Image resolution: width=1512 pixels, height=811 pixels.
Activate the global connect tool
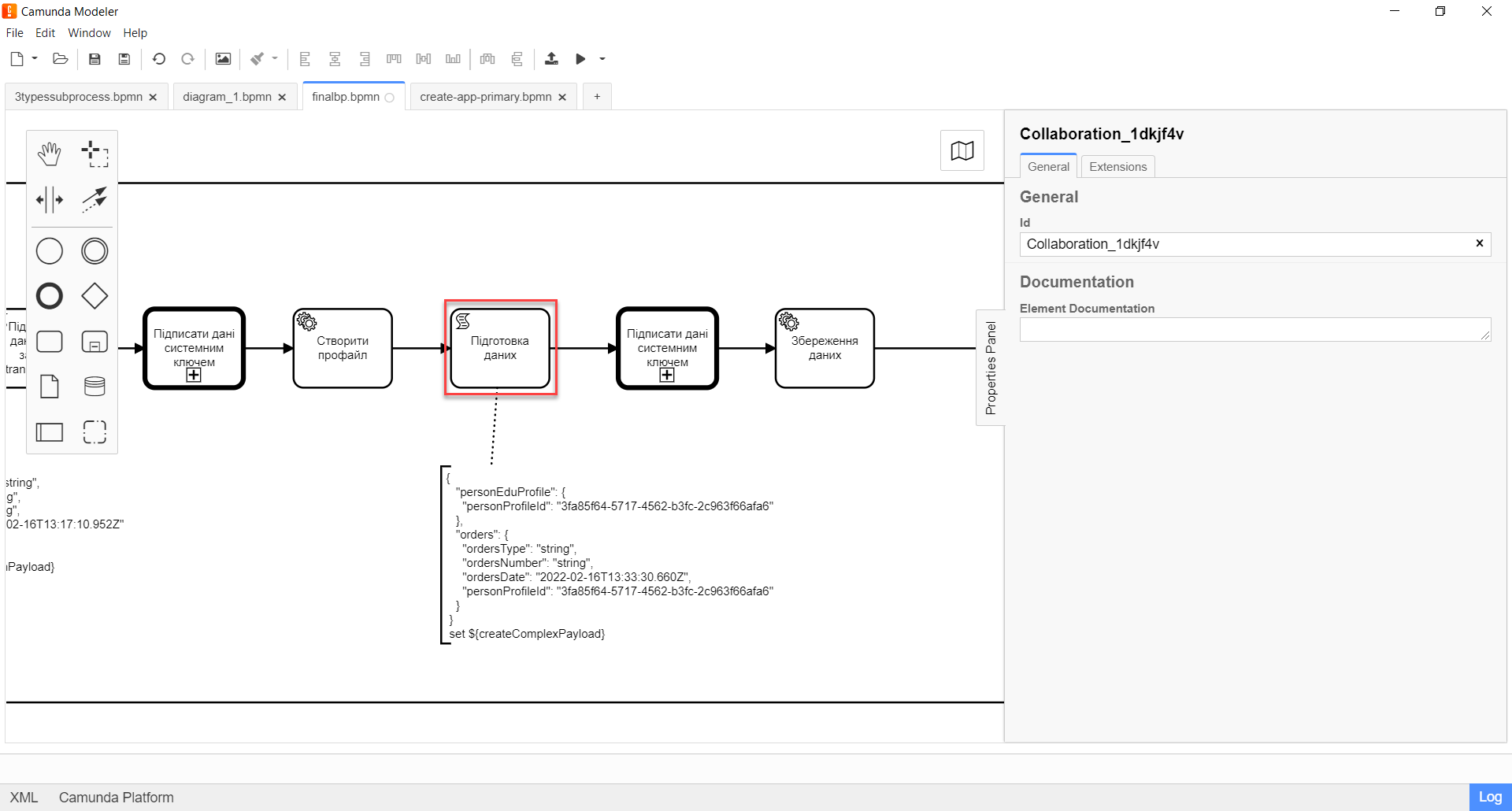[94, 200]
